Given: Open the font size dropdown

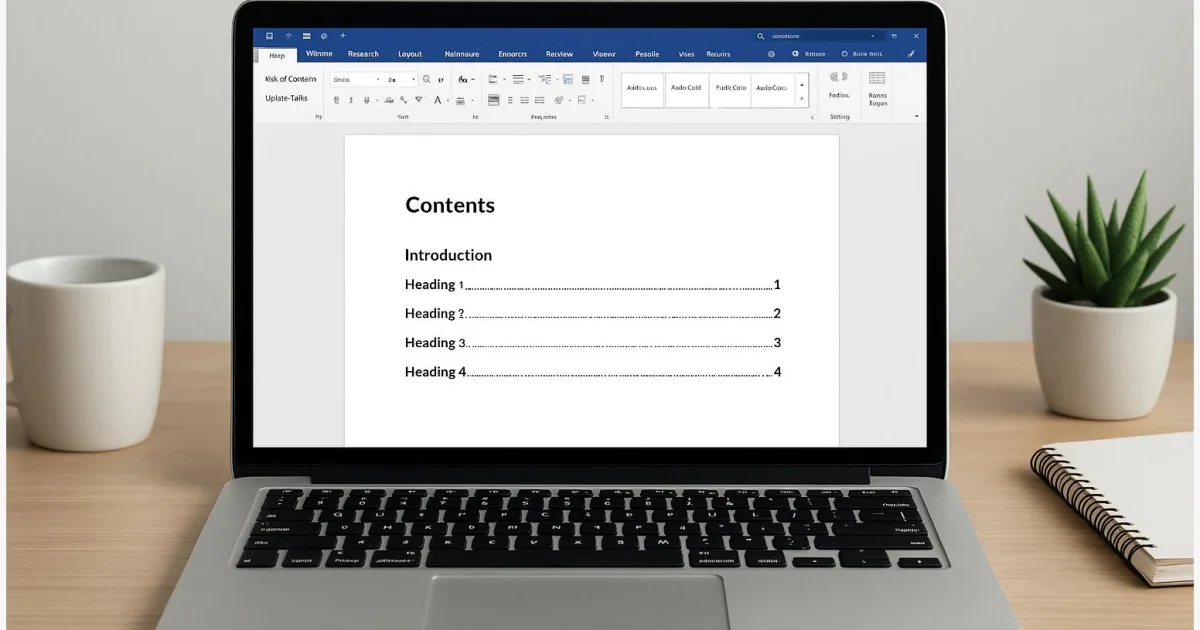Looking at the screenshot, I should (411, 79).
